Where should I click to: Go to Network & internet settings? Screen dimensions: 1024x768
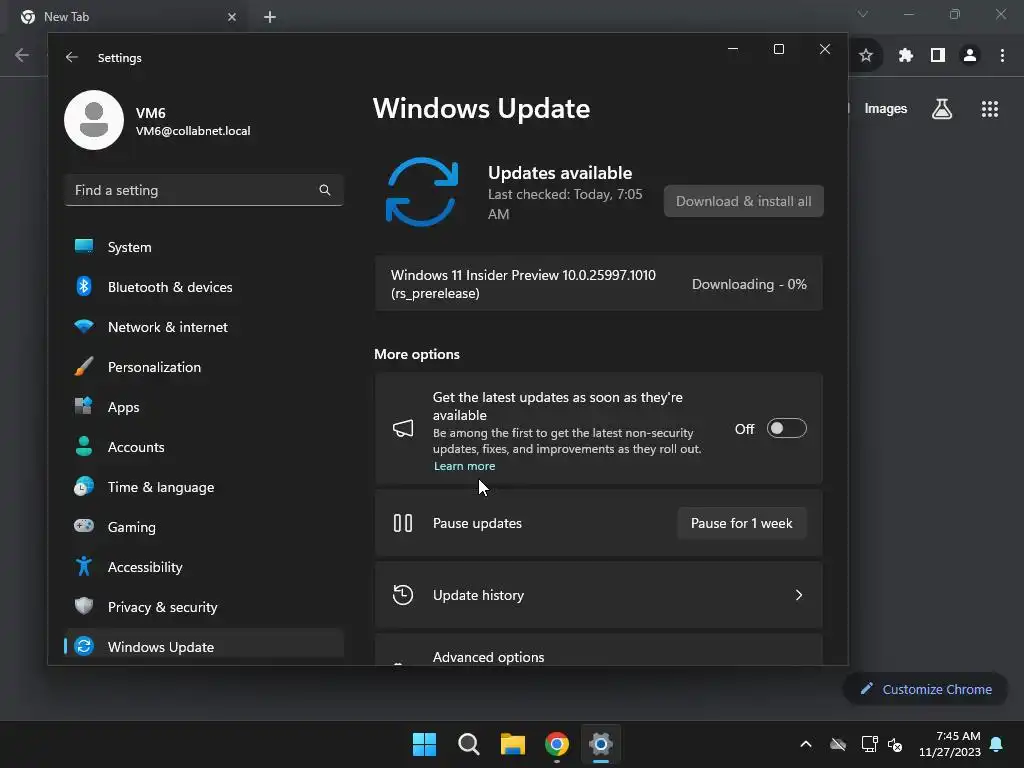click(204, 327)
